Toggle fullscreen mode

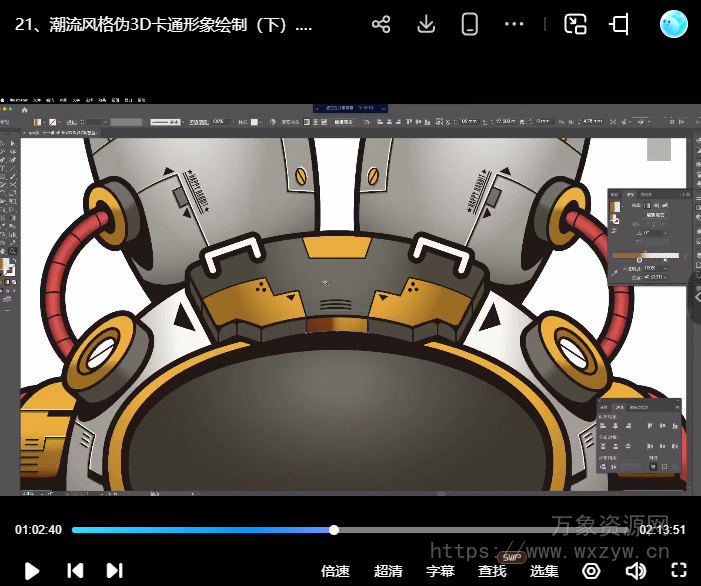pyautogui.click(x=679, y=571)
